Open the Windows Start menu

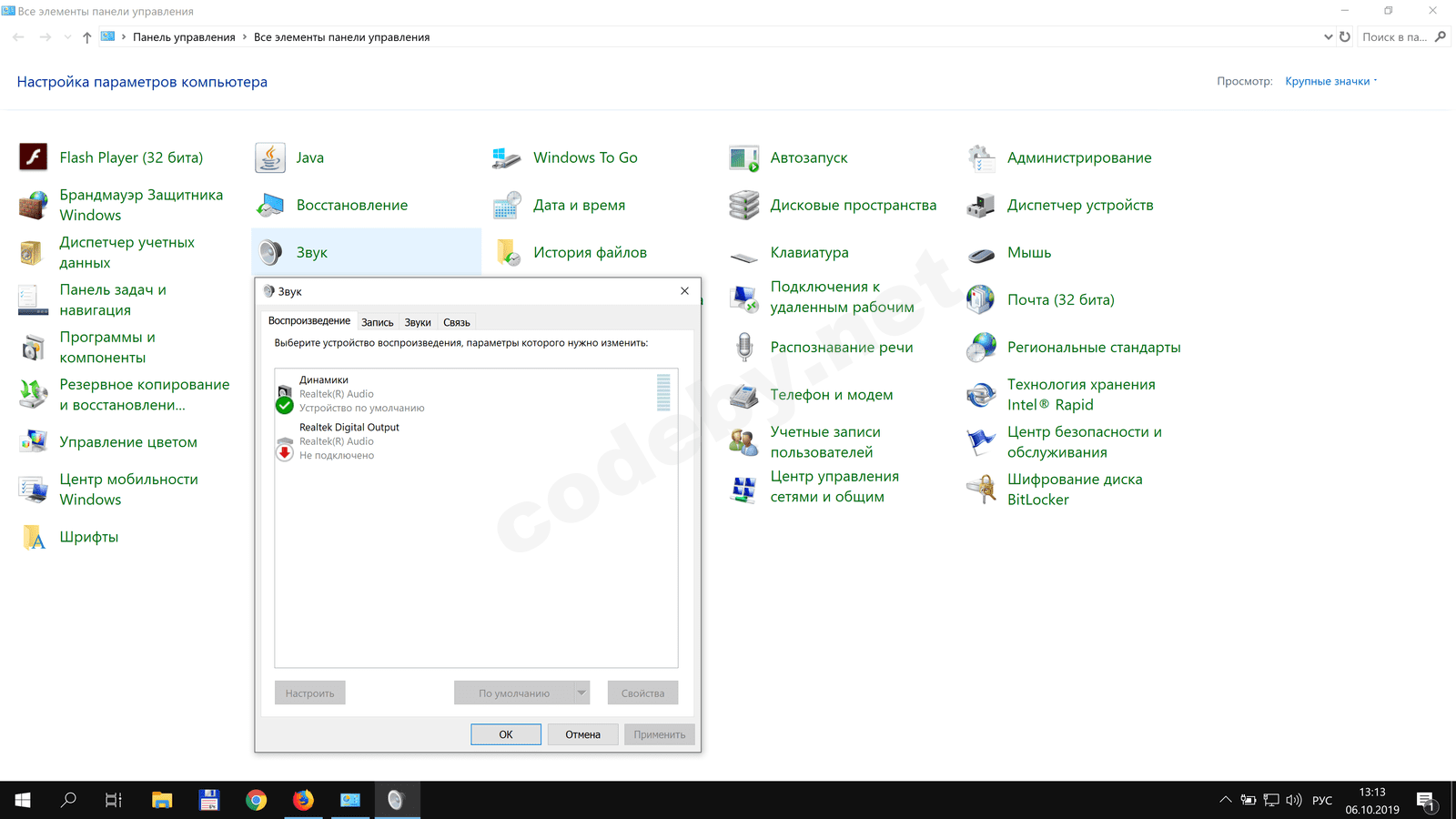23,800
